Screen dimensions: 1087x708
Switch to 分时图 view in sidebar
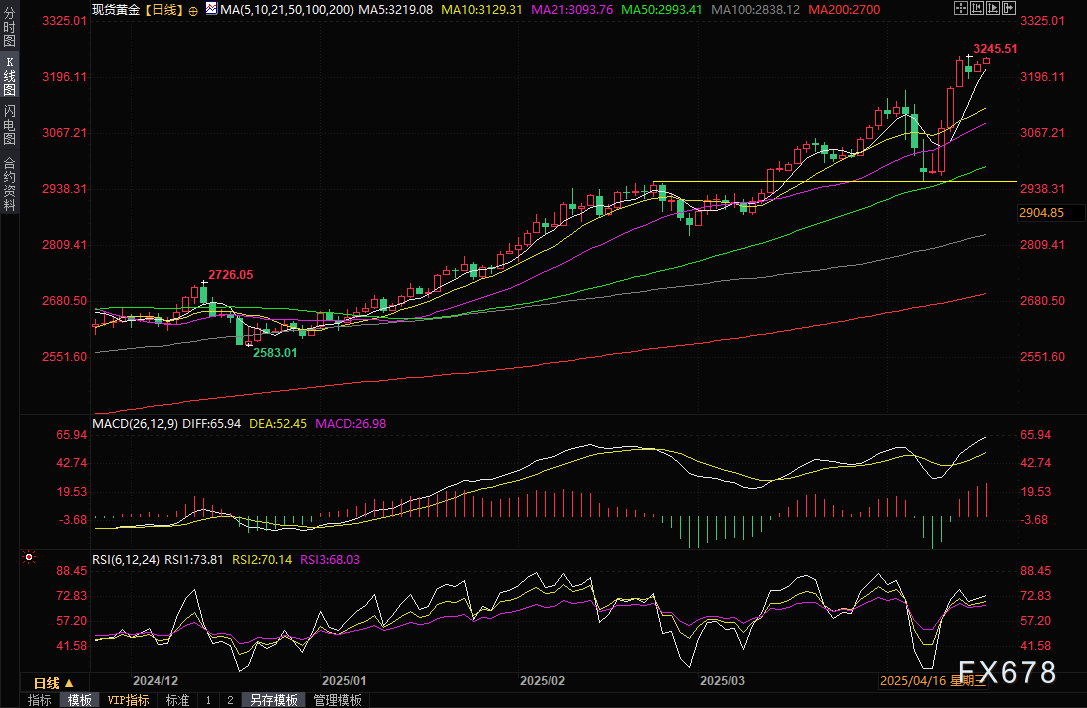(9, 28)
